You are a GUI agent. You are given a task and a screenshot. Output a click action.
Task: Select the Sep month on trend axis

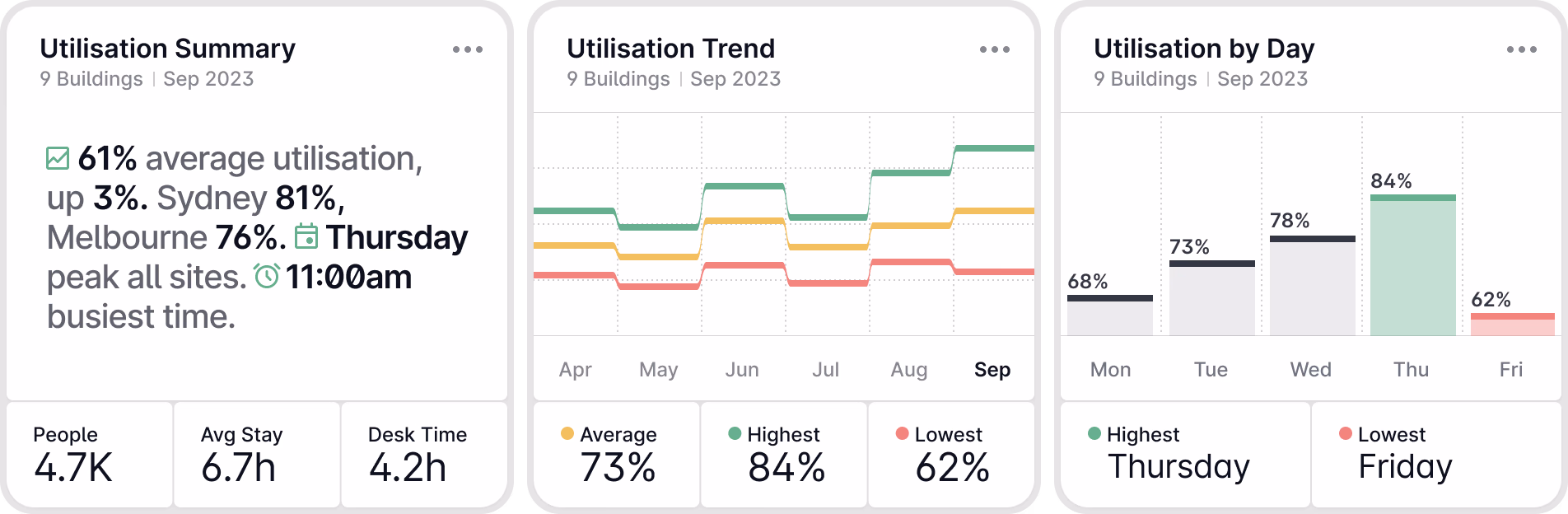point(992,370)
